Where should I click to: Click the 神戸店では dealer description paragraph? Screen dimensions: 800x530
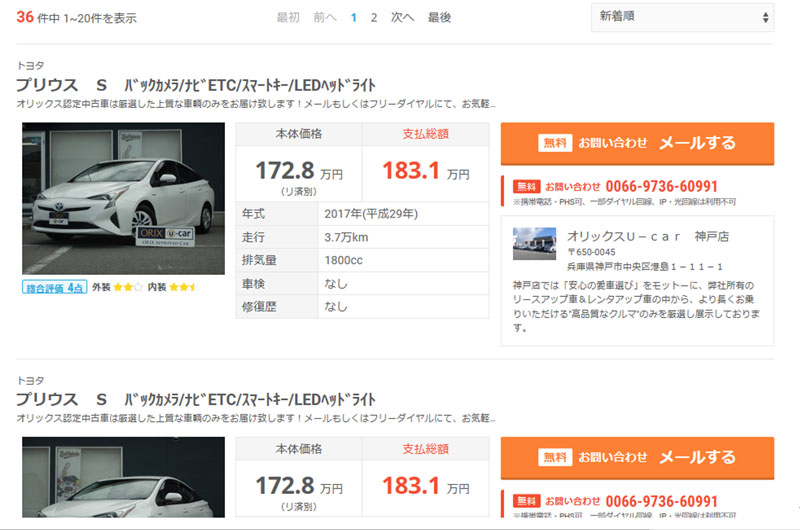tap(636, 306)
